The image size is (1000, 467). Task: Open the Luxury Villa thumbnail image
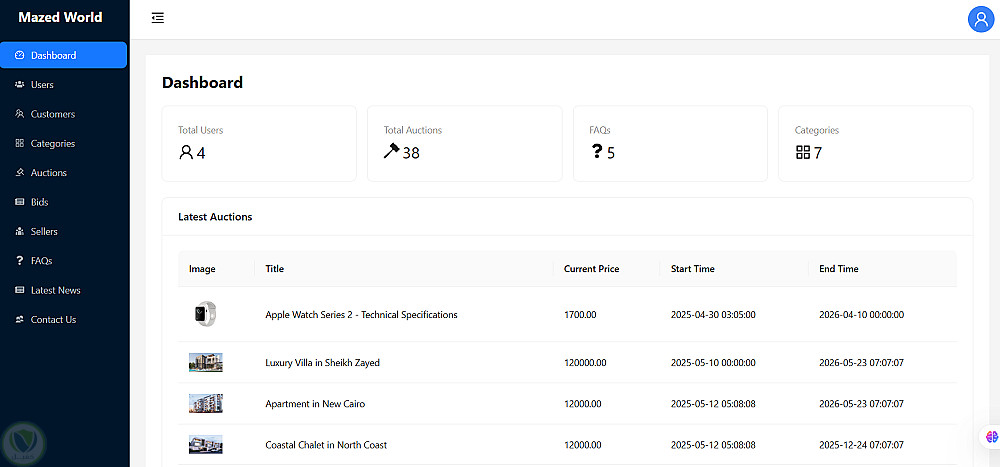pyautogui.click(x=205, y=362)
